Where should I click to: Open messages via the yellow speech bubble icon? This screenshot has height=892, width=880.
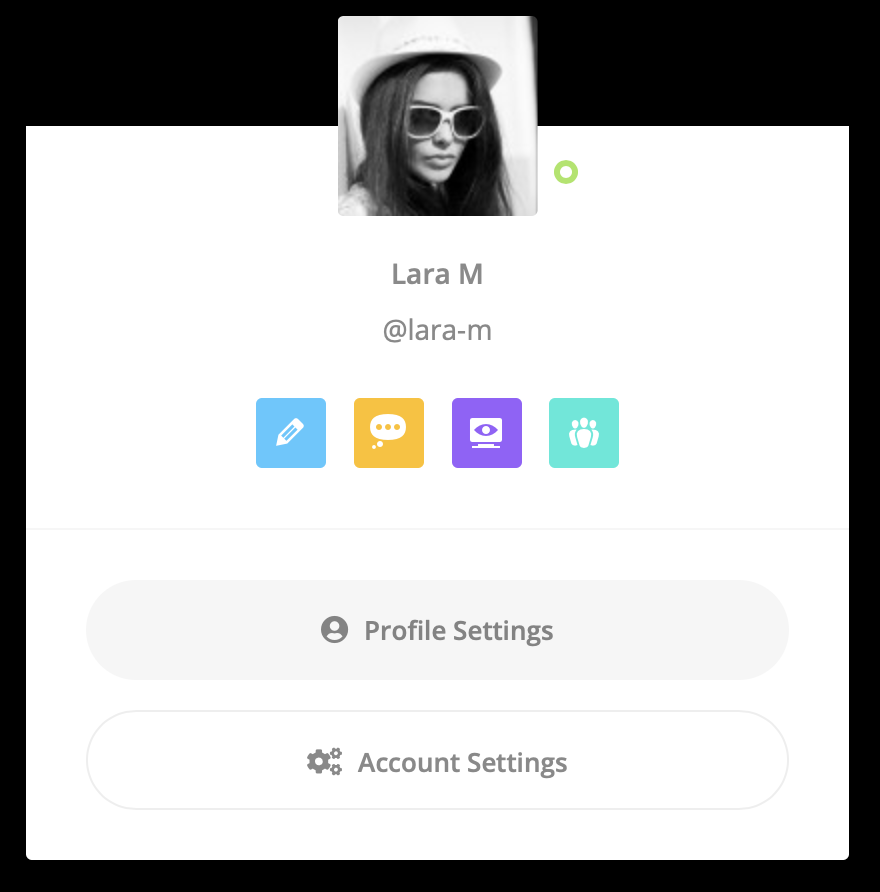(x=389, y=433)
